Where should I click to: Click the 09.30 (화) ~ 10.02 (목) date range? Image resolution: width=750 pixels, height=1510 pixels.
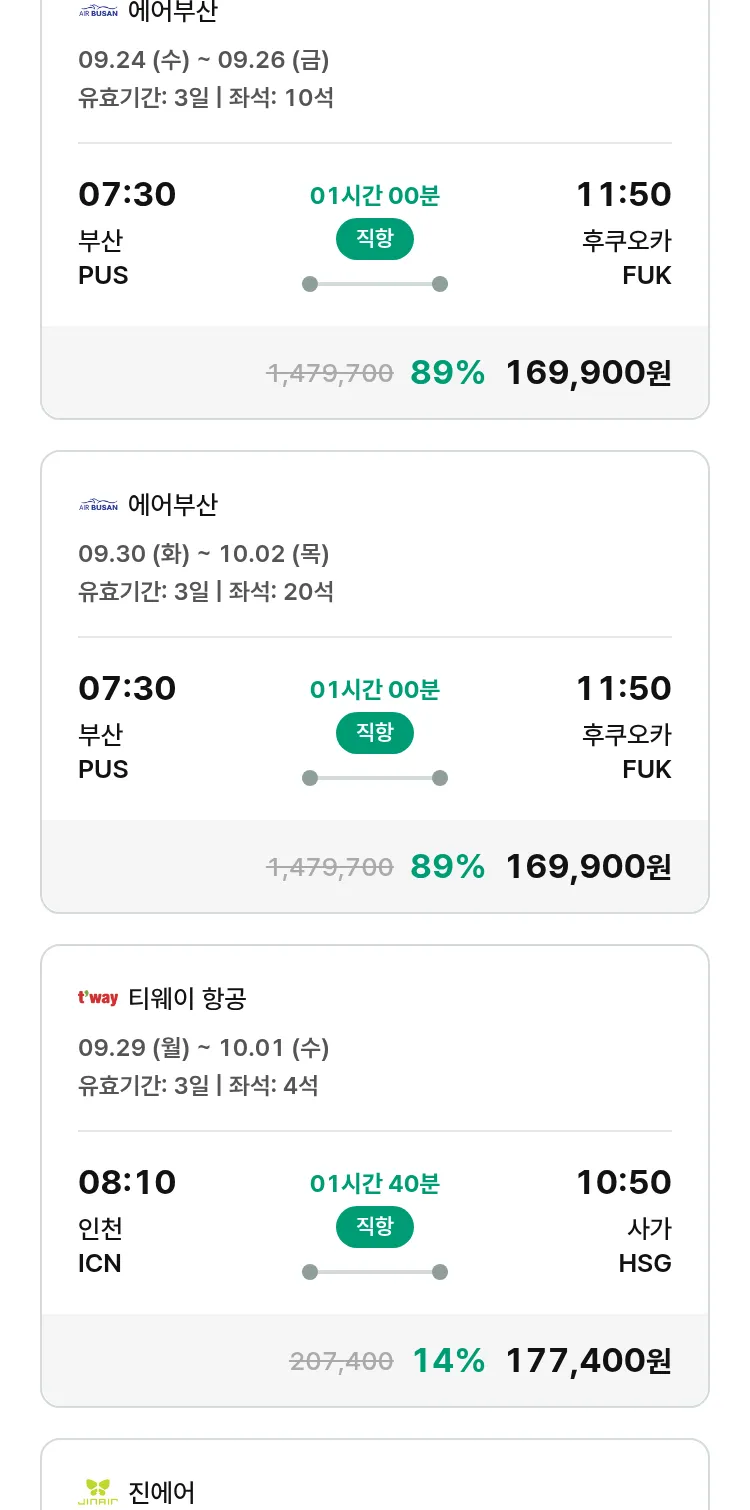(204, 554)
